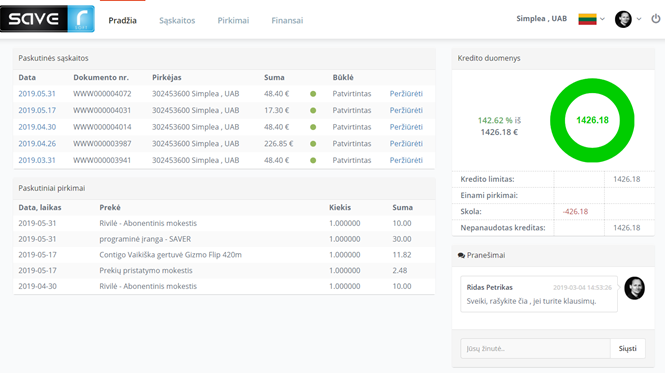The image size is (665, 373).
Task: Click the Nepanaudotas kreditas label
Action: pos(503,228)
